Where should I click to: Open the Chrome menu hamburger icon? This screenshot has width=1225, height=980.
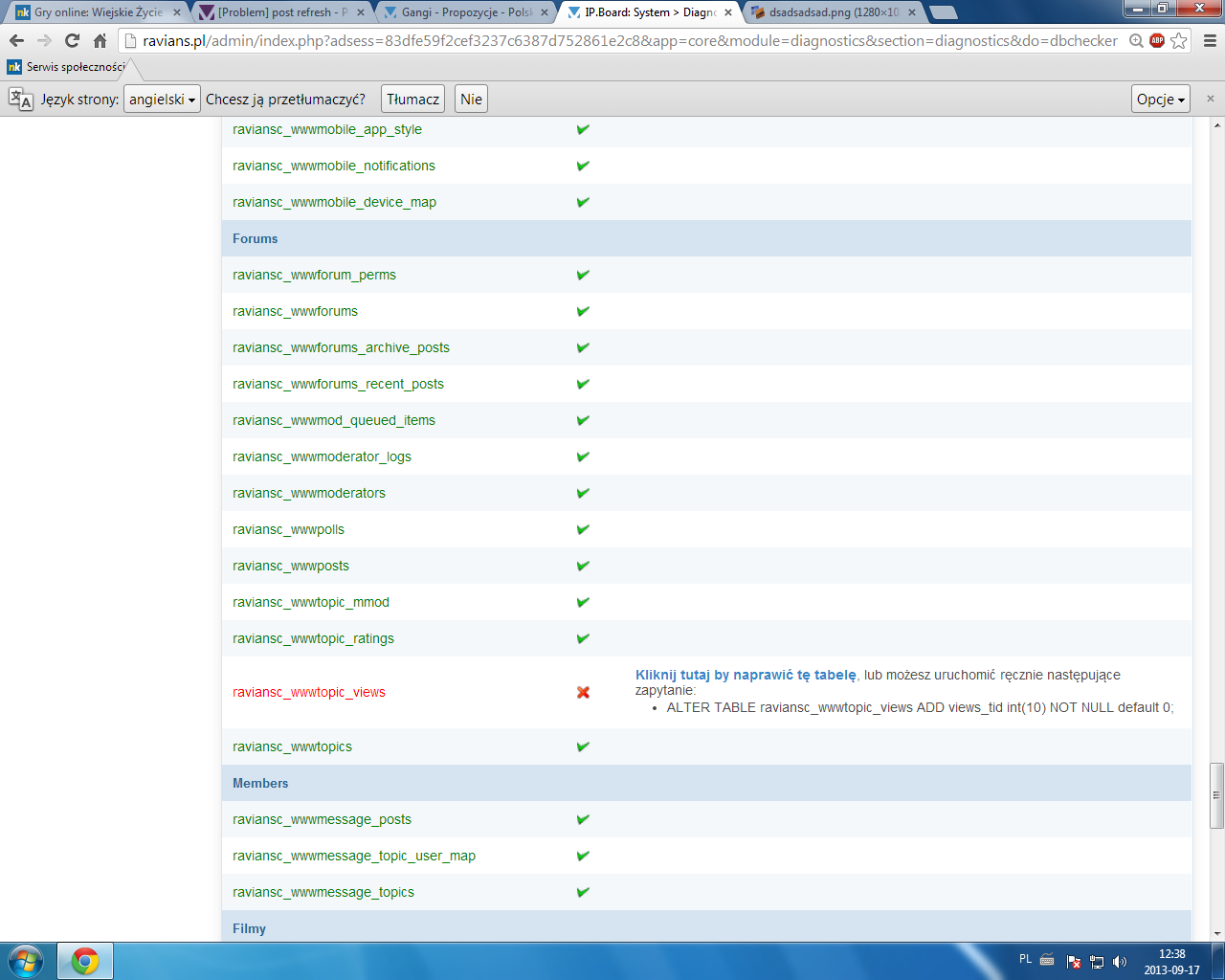tap(1210, 41)
